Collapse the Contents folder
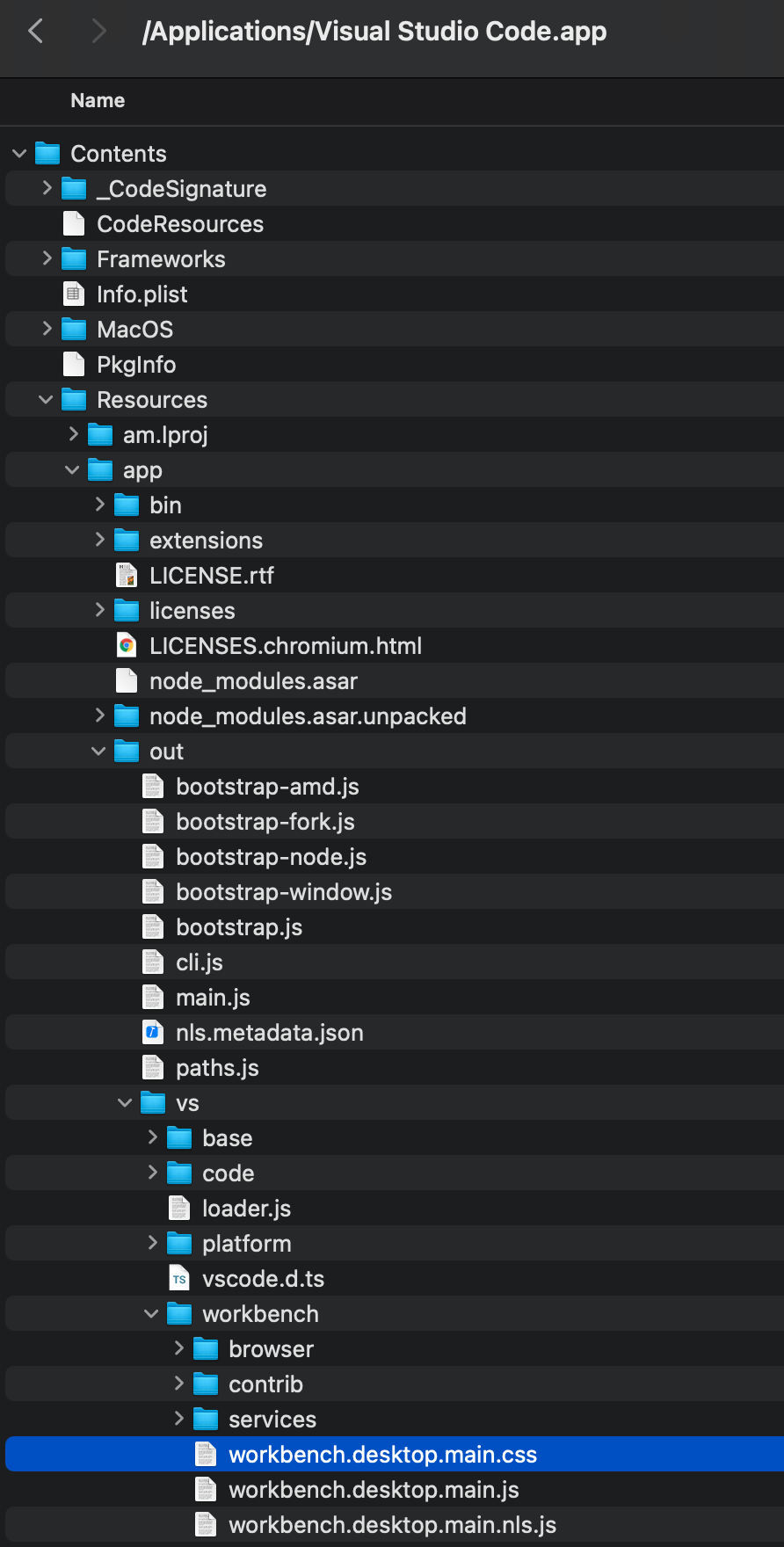This screenshot has width=784, height=1547. 19,154
